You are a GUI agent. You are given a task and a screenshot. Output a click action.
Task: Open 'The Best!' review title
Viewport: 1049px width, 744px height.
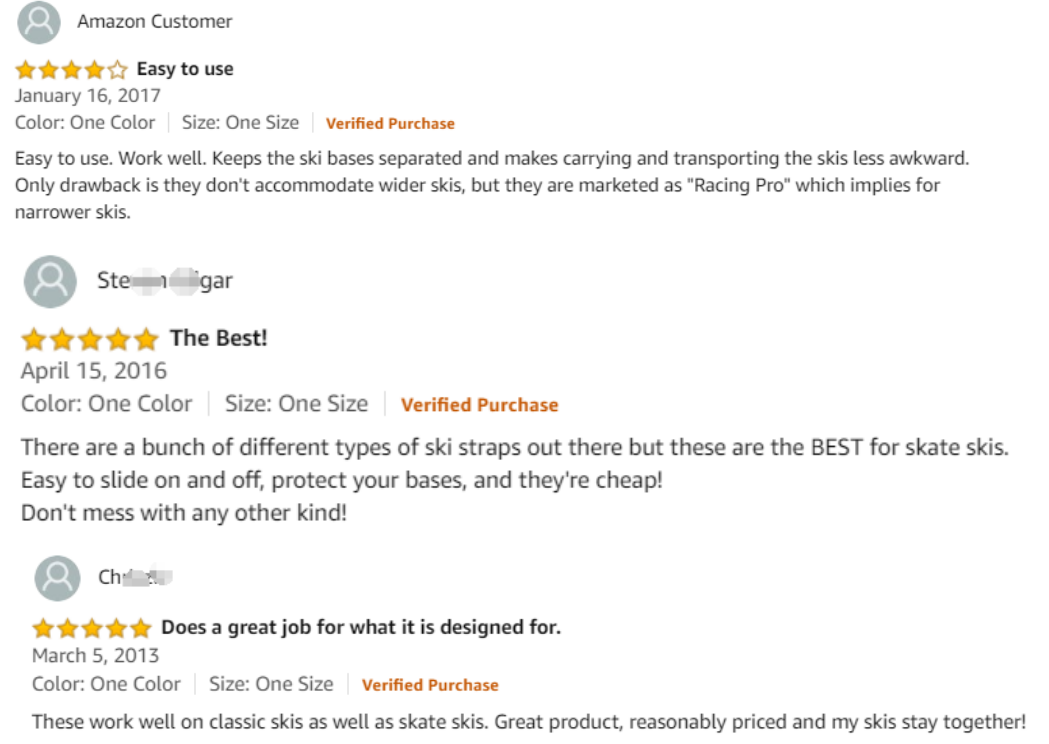point(219,338)
